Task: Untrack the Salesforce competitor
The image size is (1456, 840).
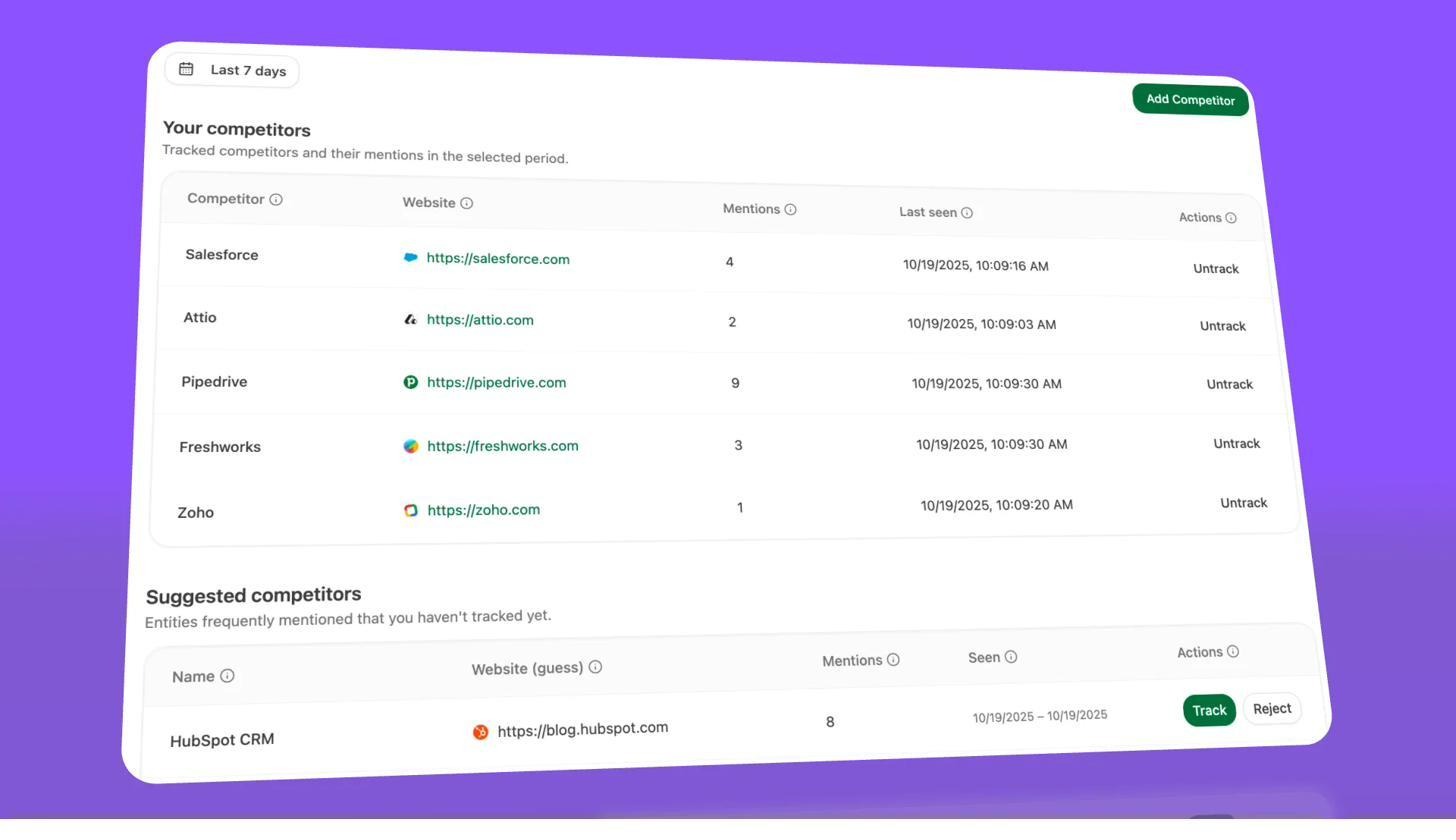Action: coord(1215,268)
